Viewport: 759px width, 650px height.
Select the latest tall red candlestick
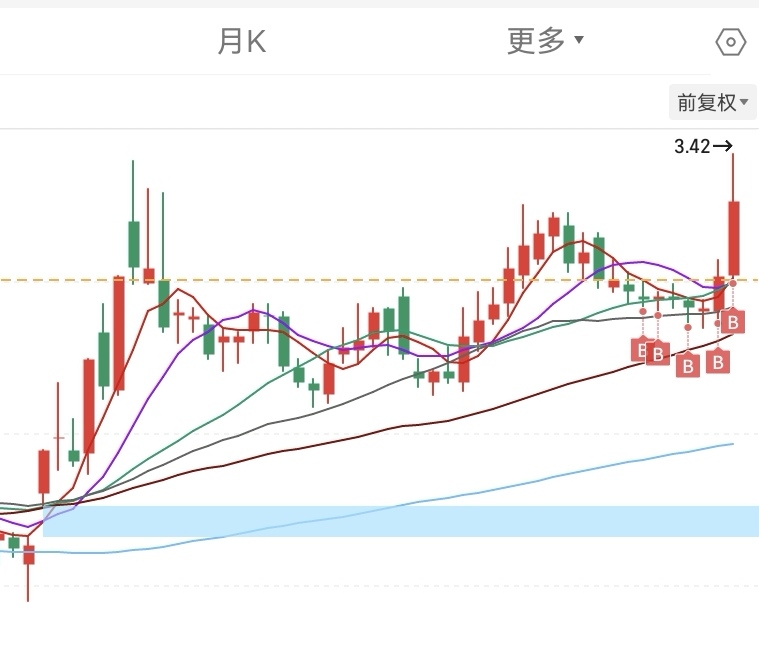click(x=733, y=239)
